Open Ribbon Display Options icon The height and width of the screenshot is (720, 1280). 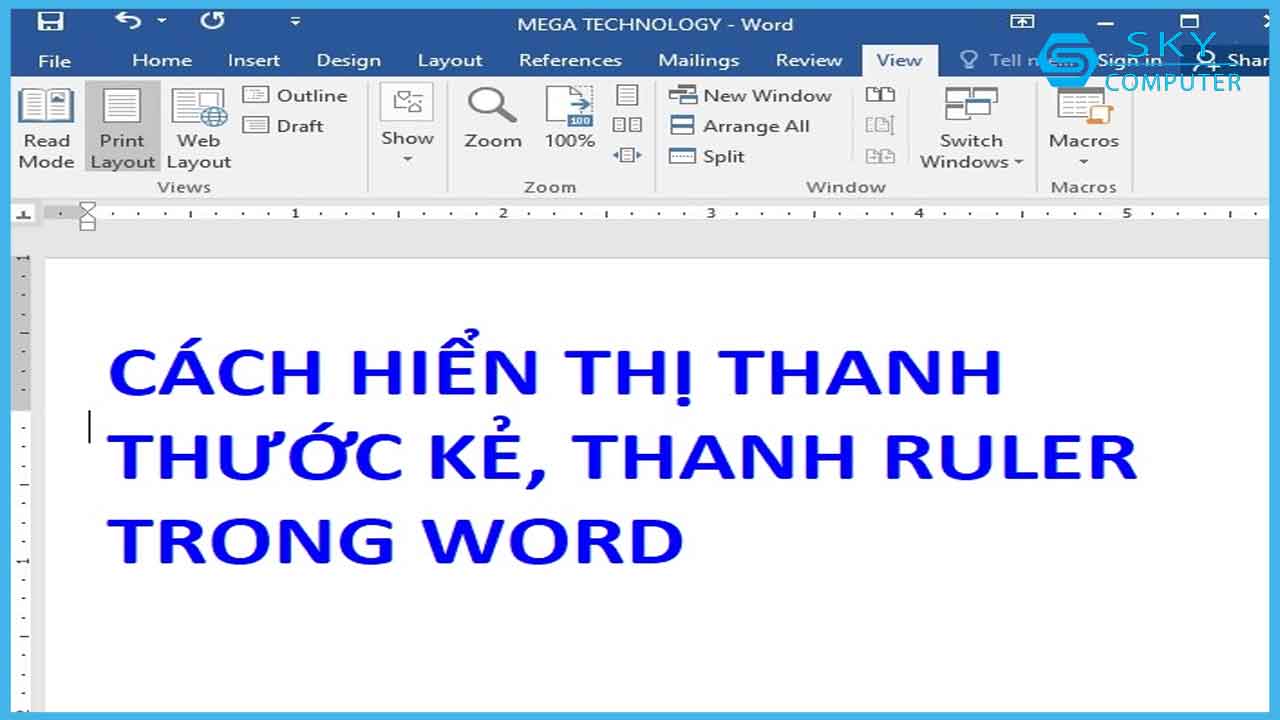(x=1022, y=21)
